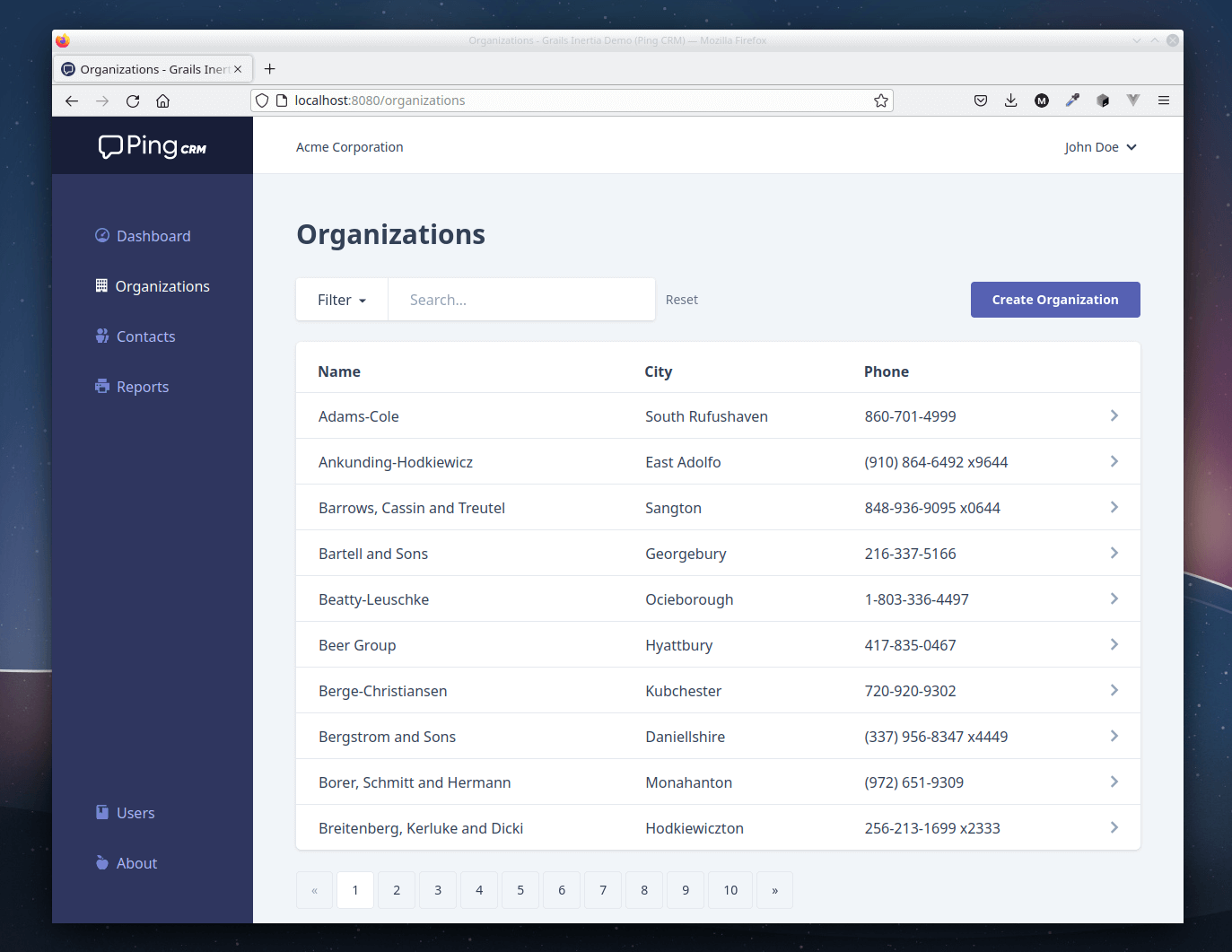Bookmark the page with the star icon
Viewport: 1232px width, 952px height.
[881, 100]
